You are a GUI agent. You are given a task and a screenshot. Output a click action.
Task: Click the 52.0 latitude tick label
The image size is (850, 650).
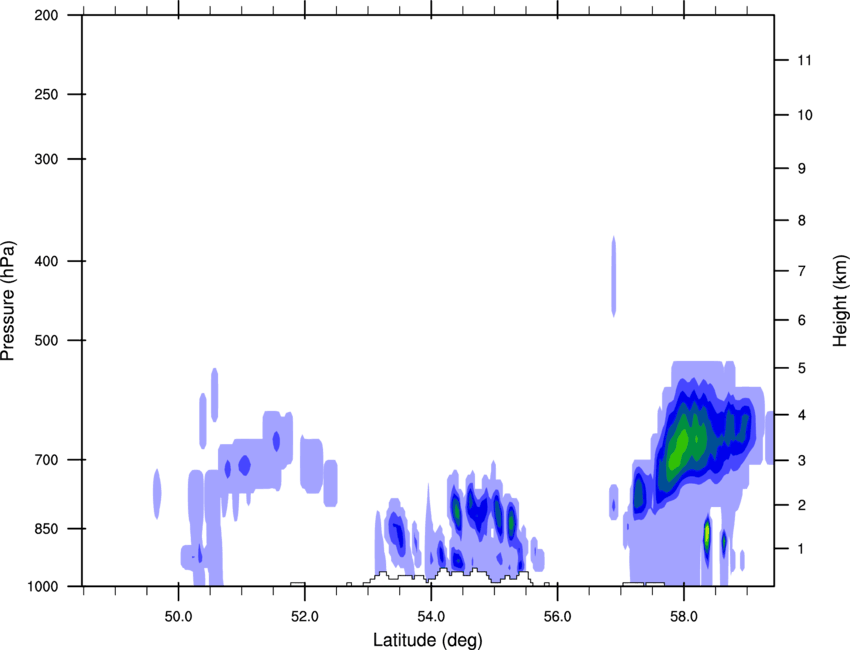pyautogui.click(x=305, y=617)
